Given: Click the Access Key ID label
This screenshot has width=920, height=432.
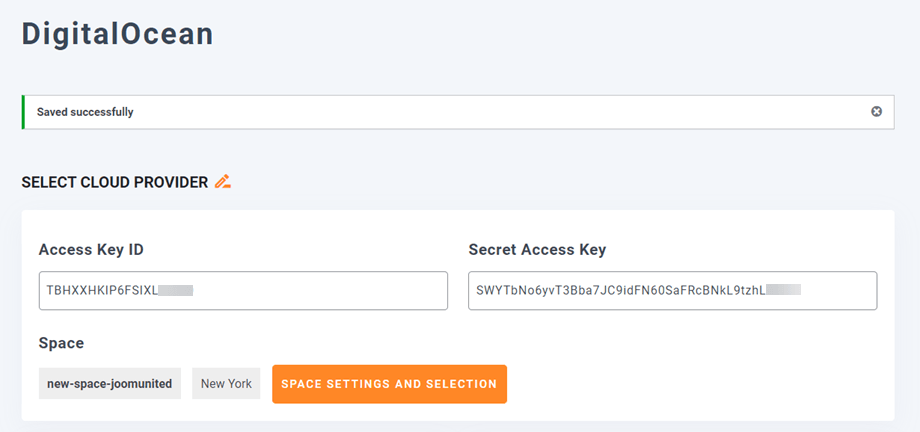Looking at the screenshot, I should click(95, 250).
